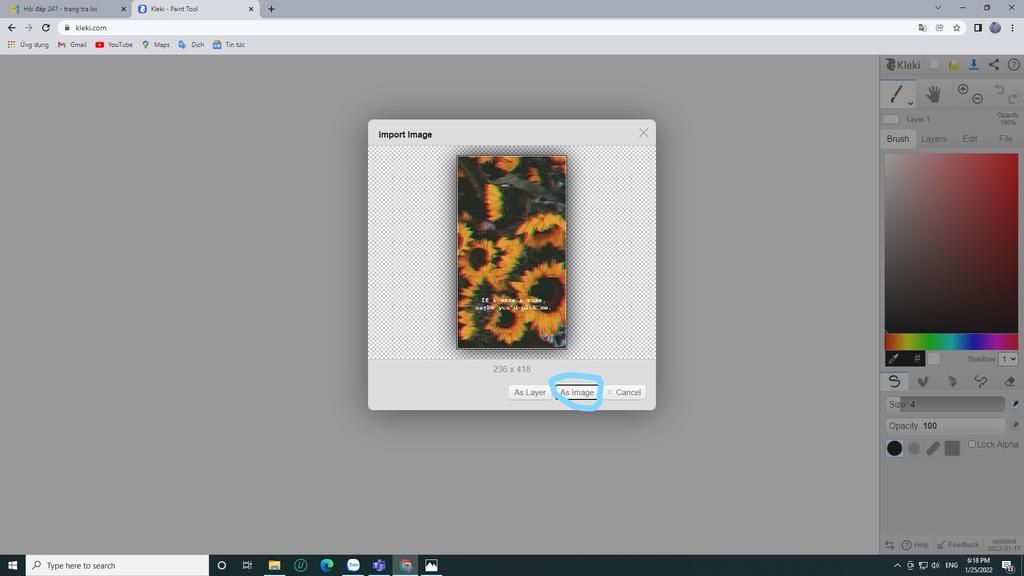
Task: Select the pixel brush with curly line
Action: (x=980, y=381)
